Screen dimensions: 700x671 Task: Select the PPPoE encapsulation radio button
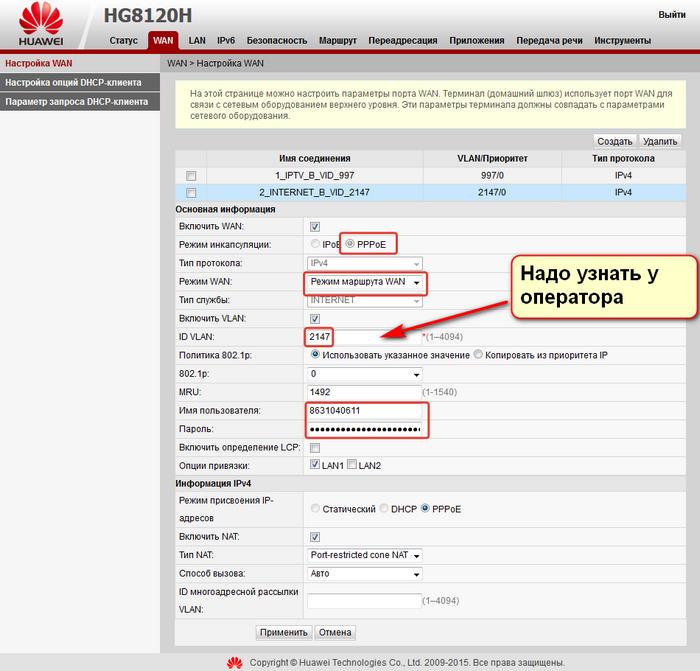350,244
